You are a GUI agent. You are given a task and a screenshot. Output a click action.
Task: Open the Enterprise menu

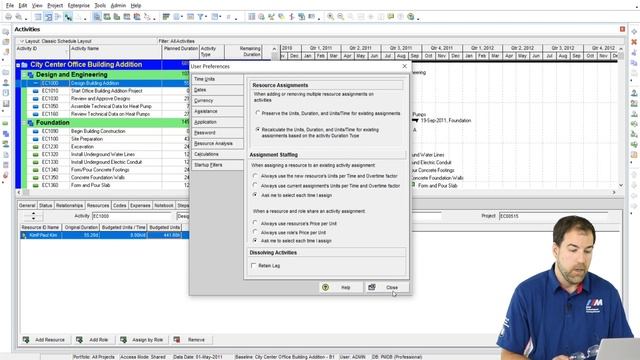click(x=78, y=5)
